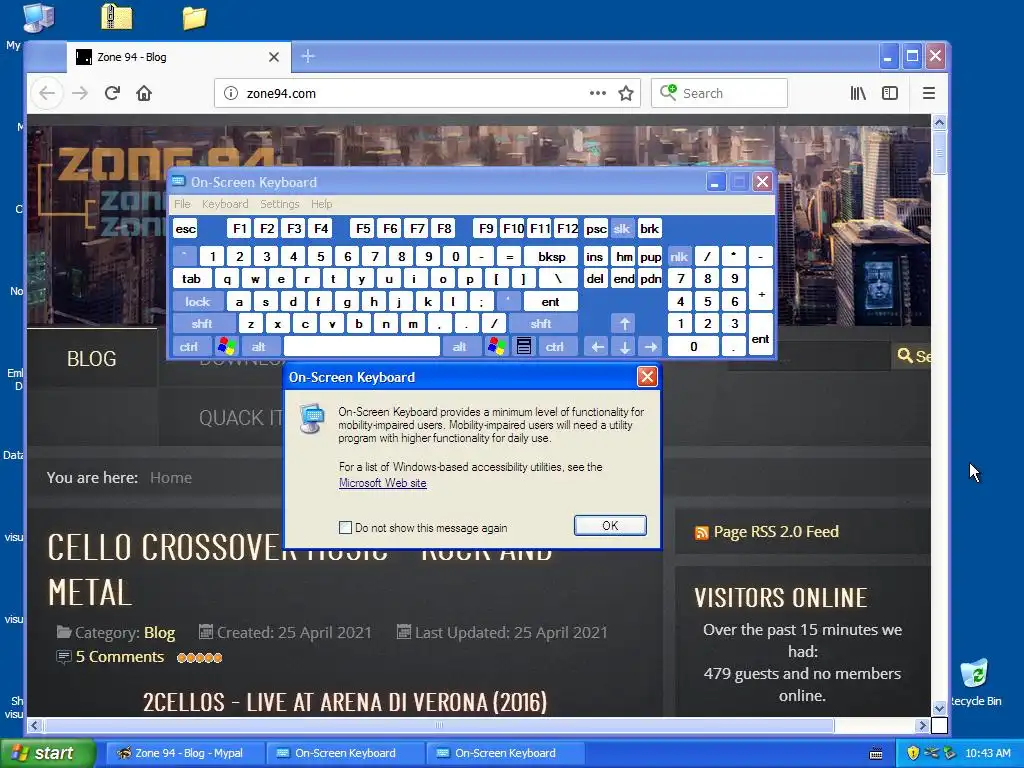
Task: Click the del key on keyboard
Action: click(595, 279)
